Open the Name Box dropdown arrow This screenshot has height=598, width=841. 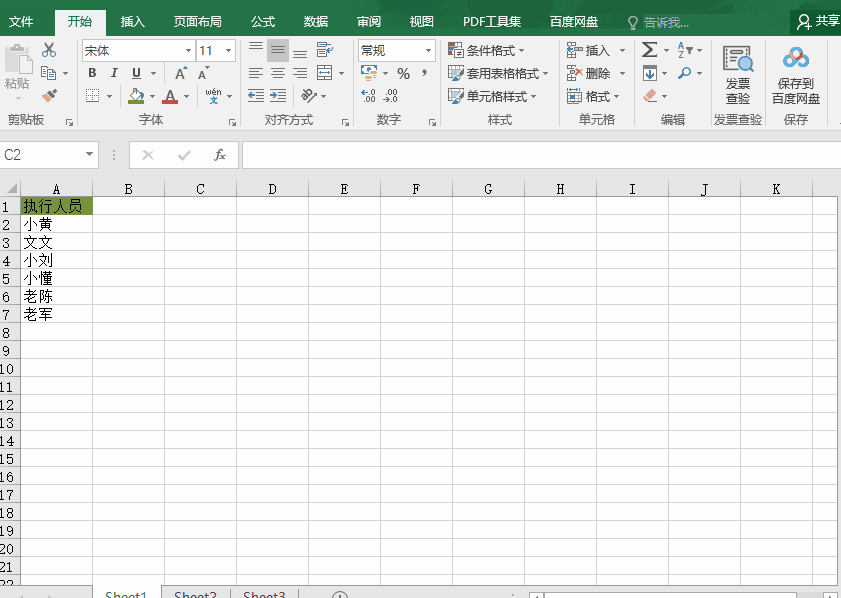click(89, 154)
